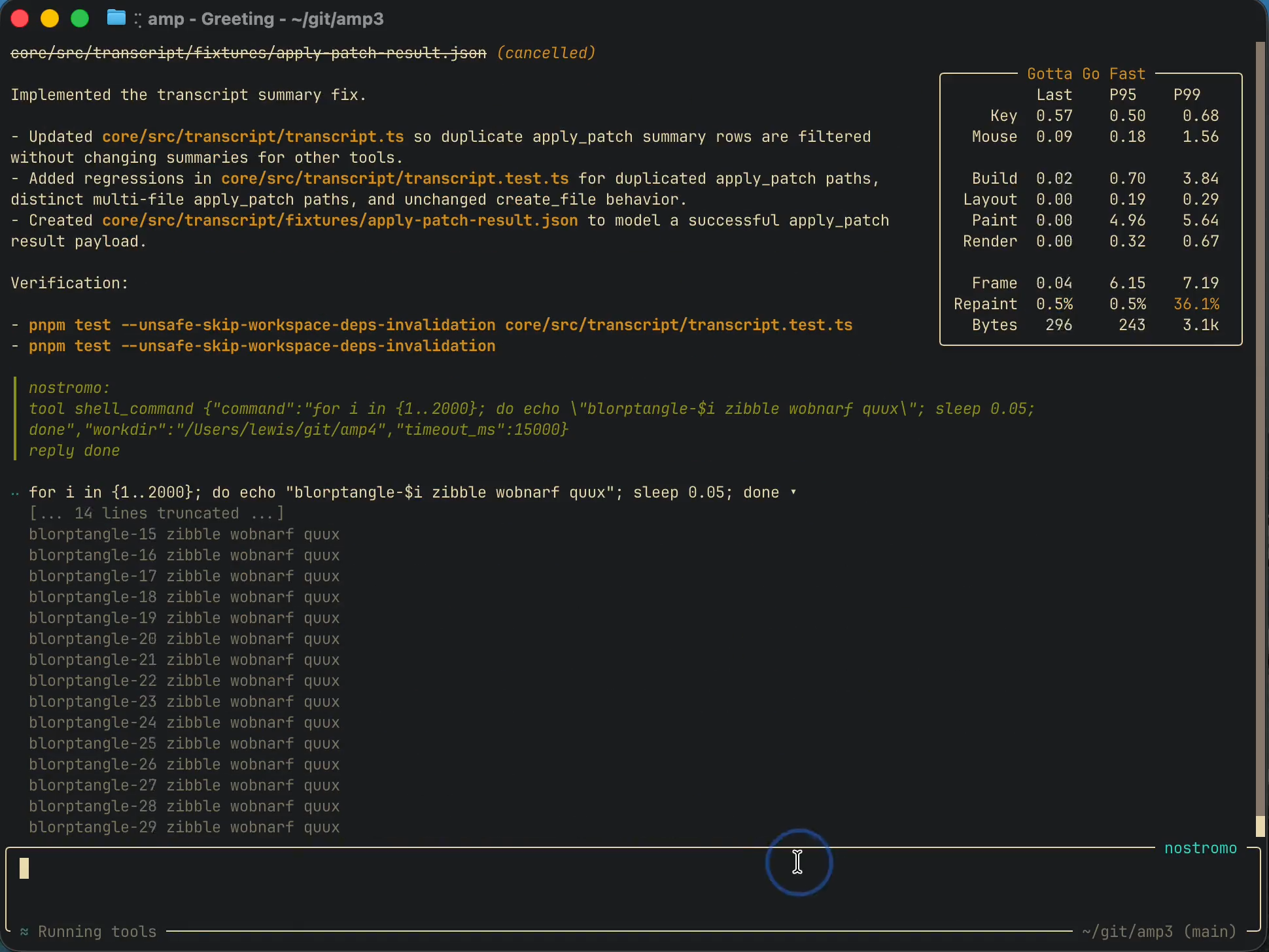The height and width of the screenshot is (952, 1269).
Task: Click the 'for i in {1..2000}' command header
Action: click(x=404, y=492)
